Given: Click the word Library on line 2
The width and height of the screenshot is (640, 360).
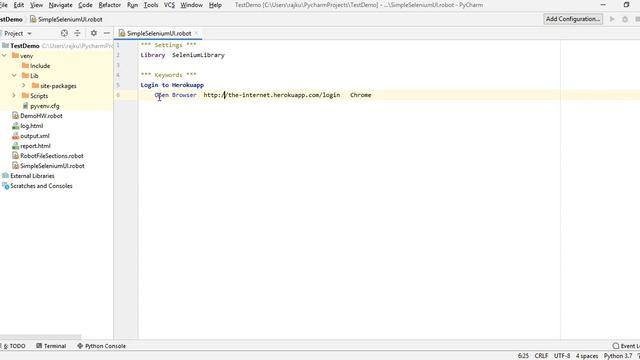Looking at the screenshot, I should pyautogui.click(x=153, y=55).
